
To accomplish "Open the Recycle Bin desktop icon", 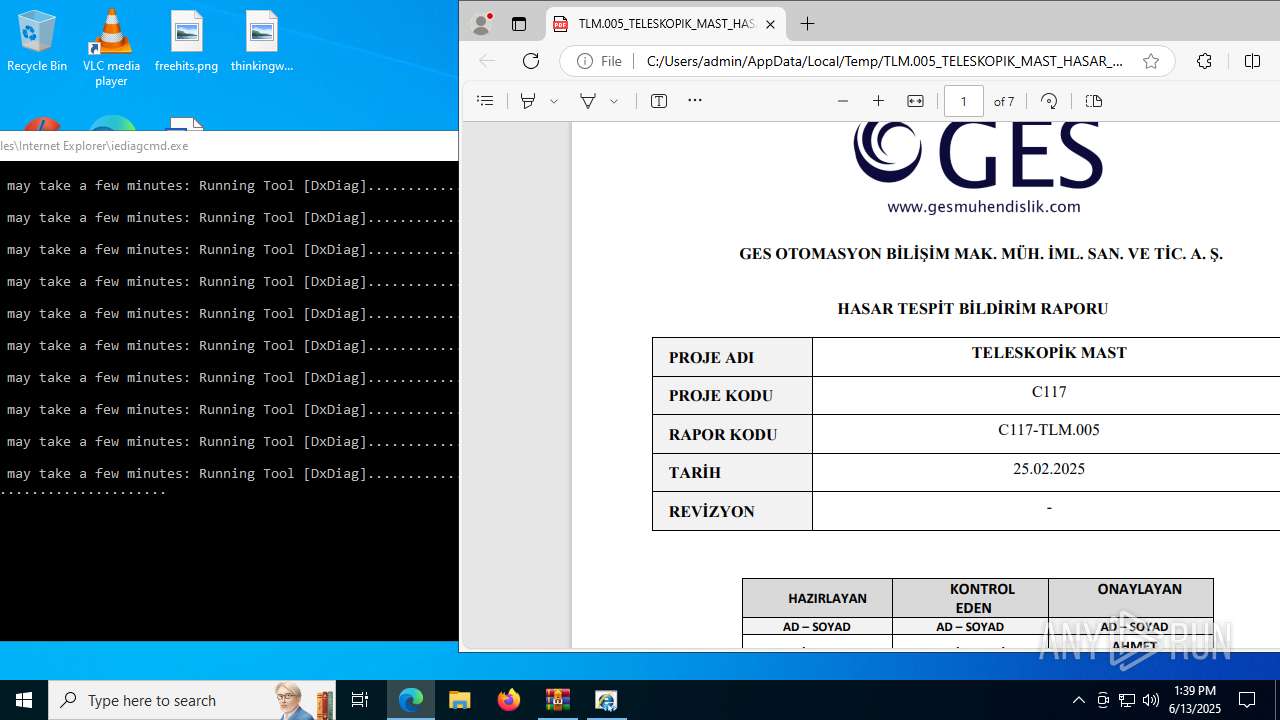I will point(37,41).
